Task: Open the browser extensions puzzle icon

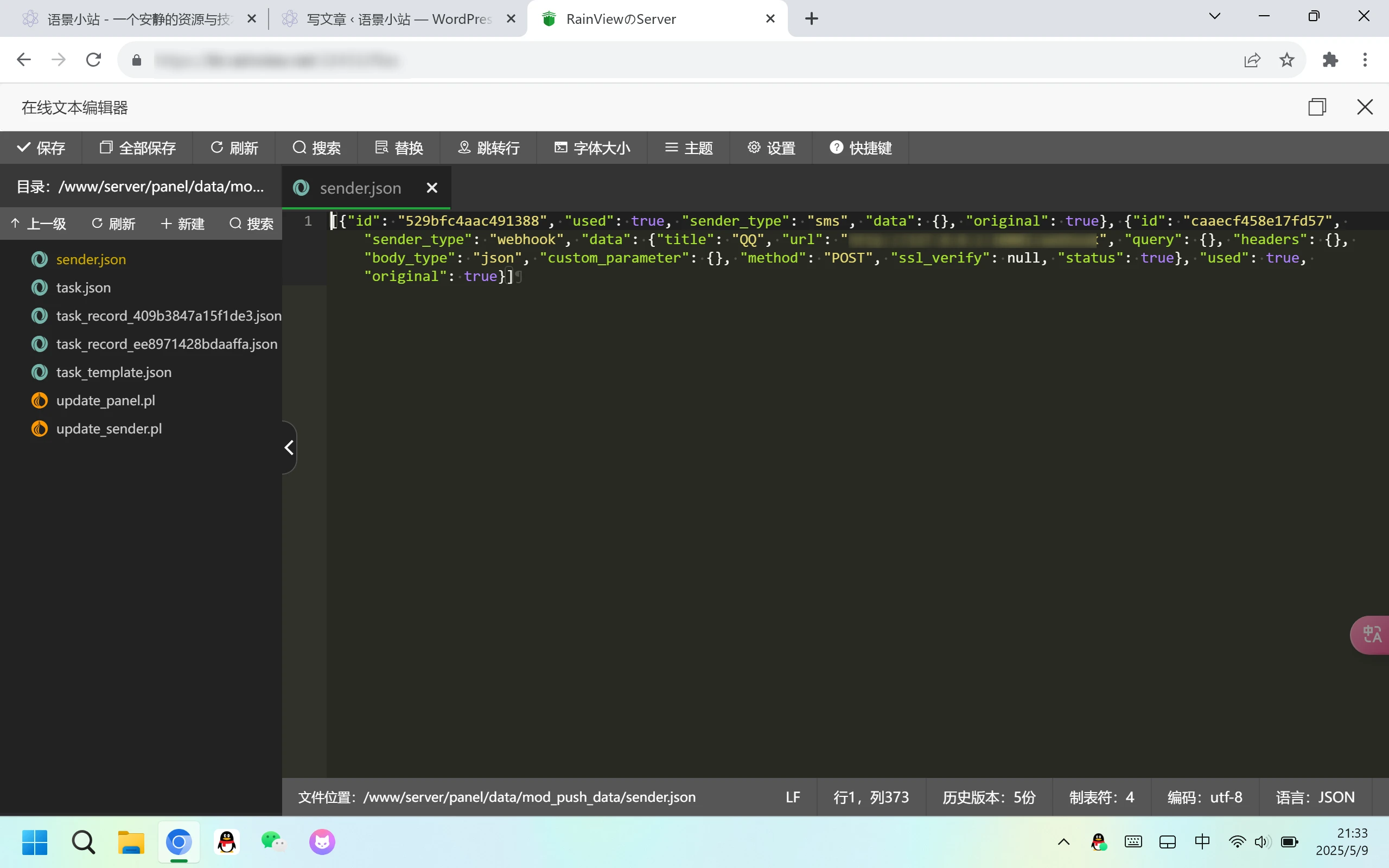Action: pos(1330,60)
